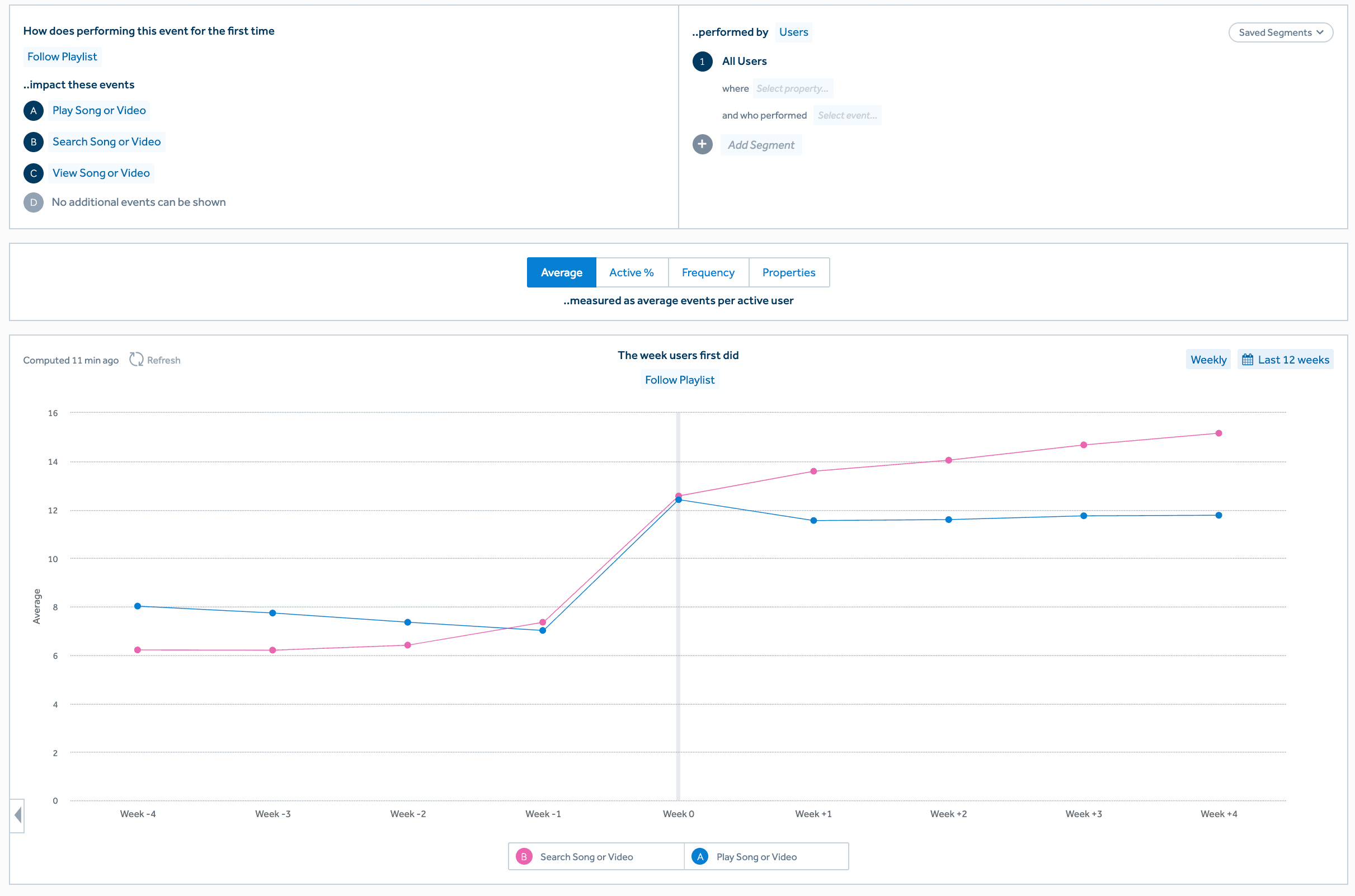This screenshot has height=896, width=1355.
Task: Switch to the Active % tab
Action: pyautogui.click(x=631, y=272)
